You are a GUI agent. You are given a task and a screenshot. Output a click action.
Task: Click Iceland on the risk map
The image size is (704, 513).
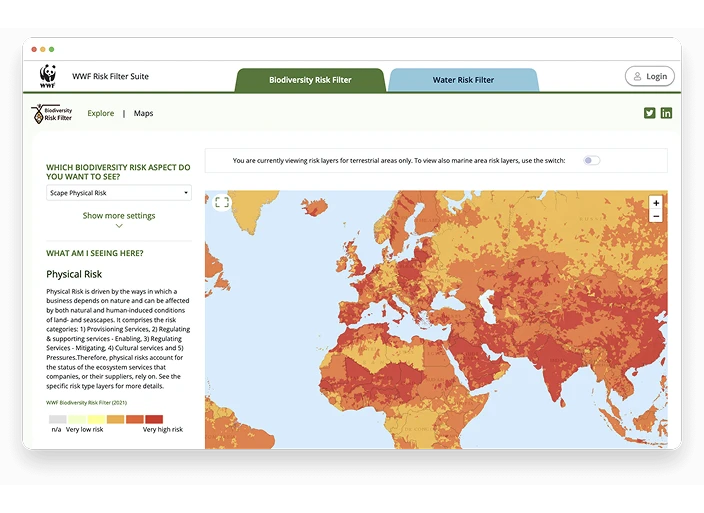click(x=314, y=207)
